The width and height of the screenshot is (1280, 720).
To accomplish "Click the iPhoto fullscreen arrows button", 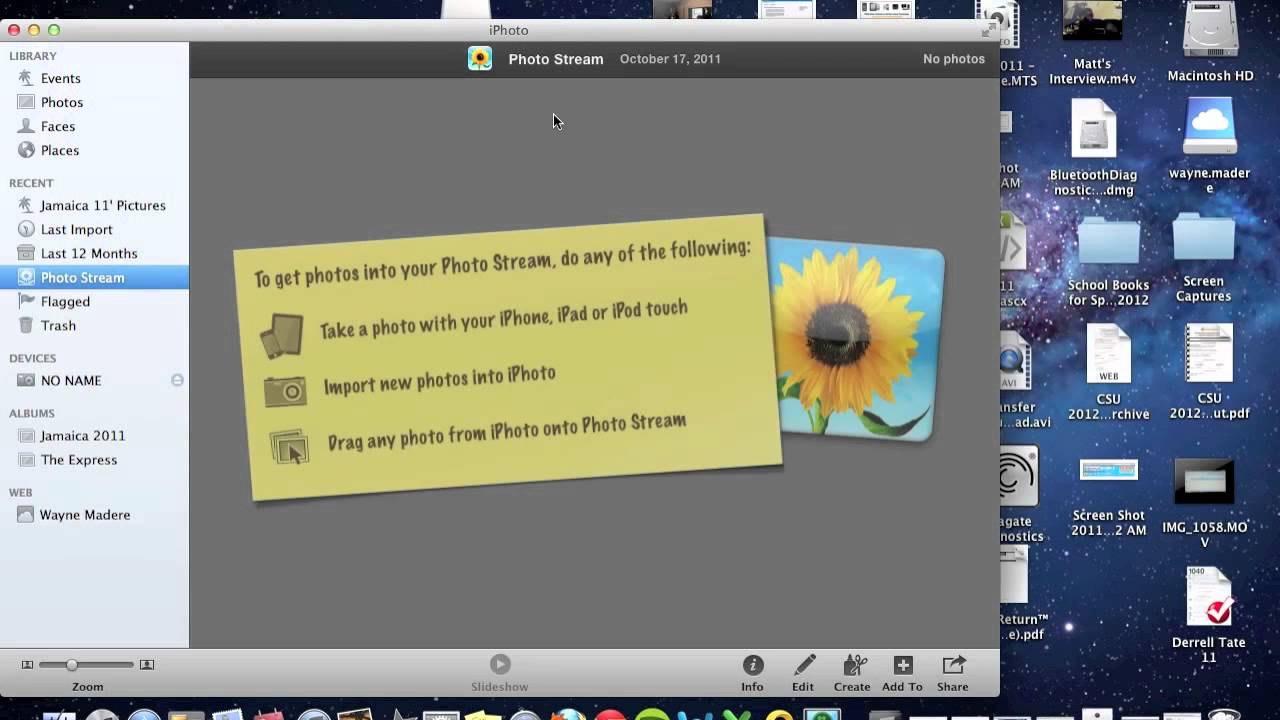I will (987, 31).
